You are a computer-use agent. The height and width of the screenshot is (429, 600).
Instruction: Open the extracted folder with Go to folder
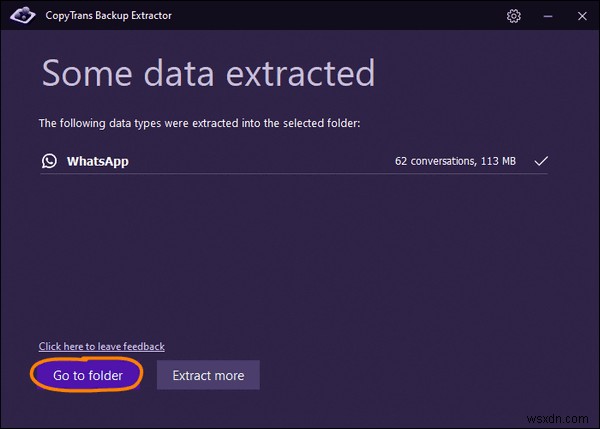point(87,375)
